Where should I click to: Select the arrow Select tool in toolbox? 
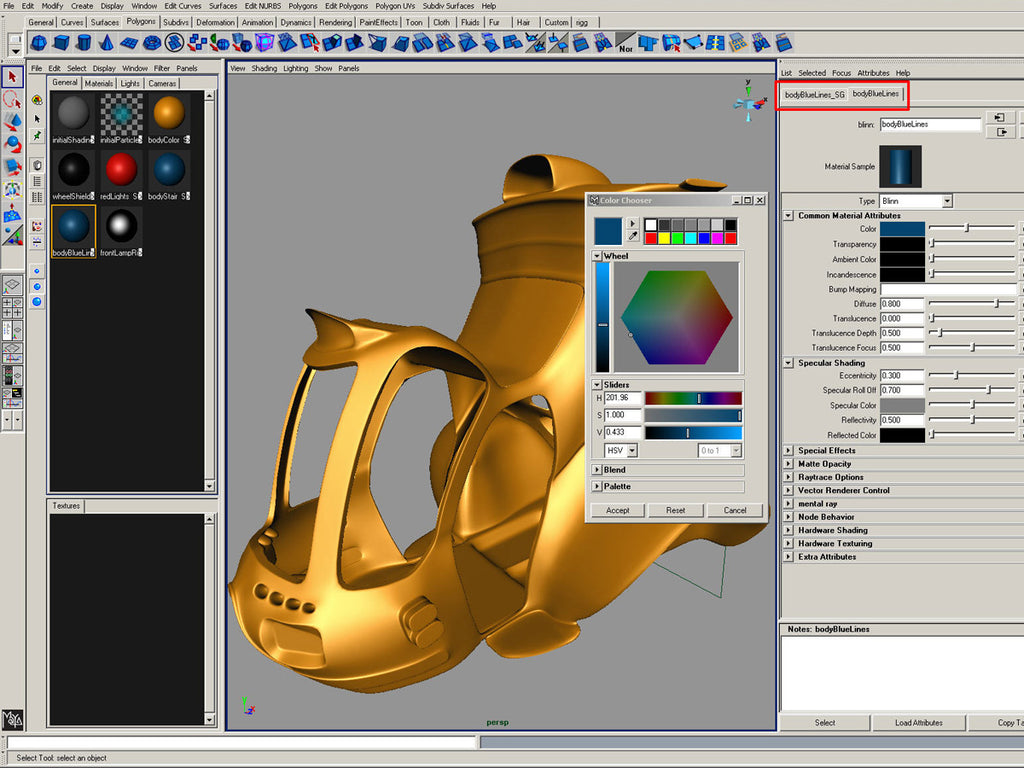[12, 77]
